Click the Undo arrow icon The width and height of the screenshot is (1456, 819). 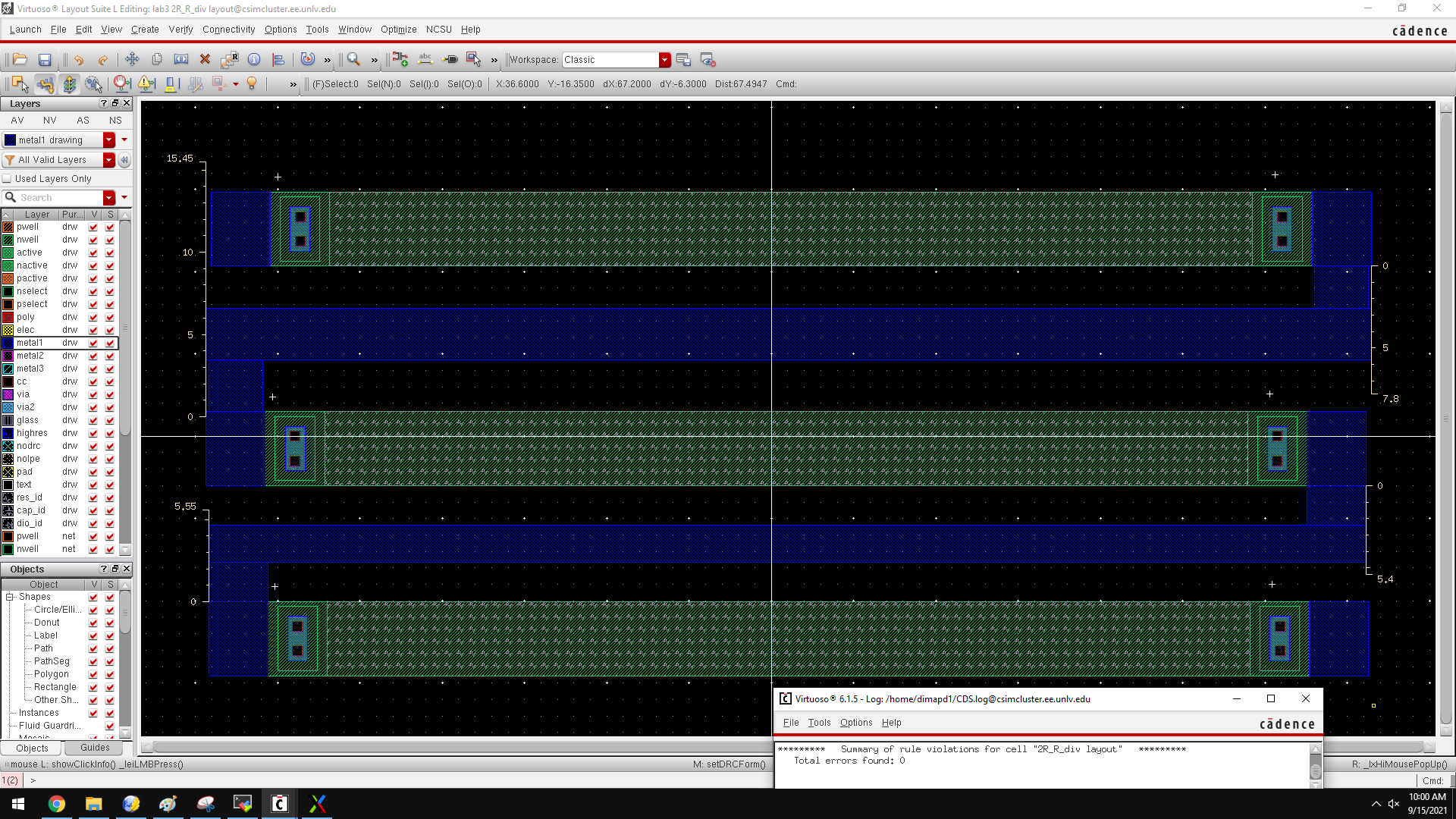[x=79, y=60]
